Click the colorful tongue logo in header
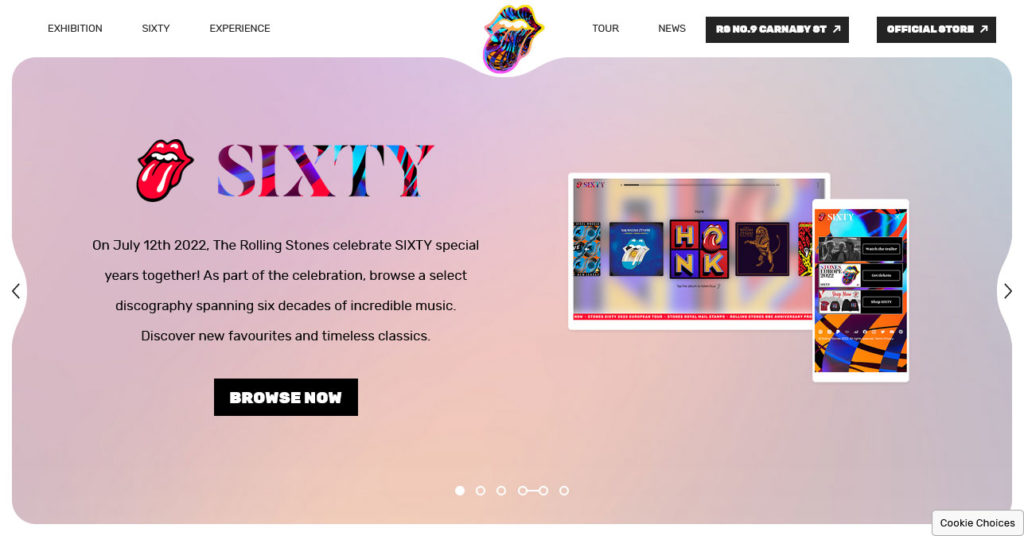This screenshot has height=536, width=1024. [x=512, y=38]
